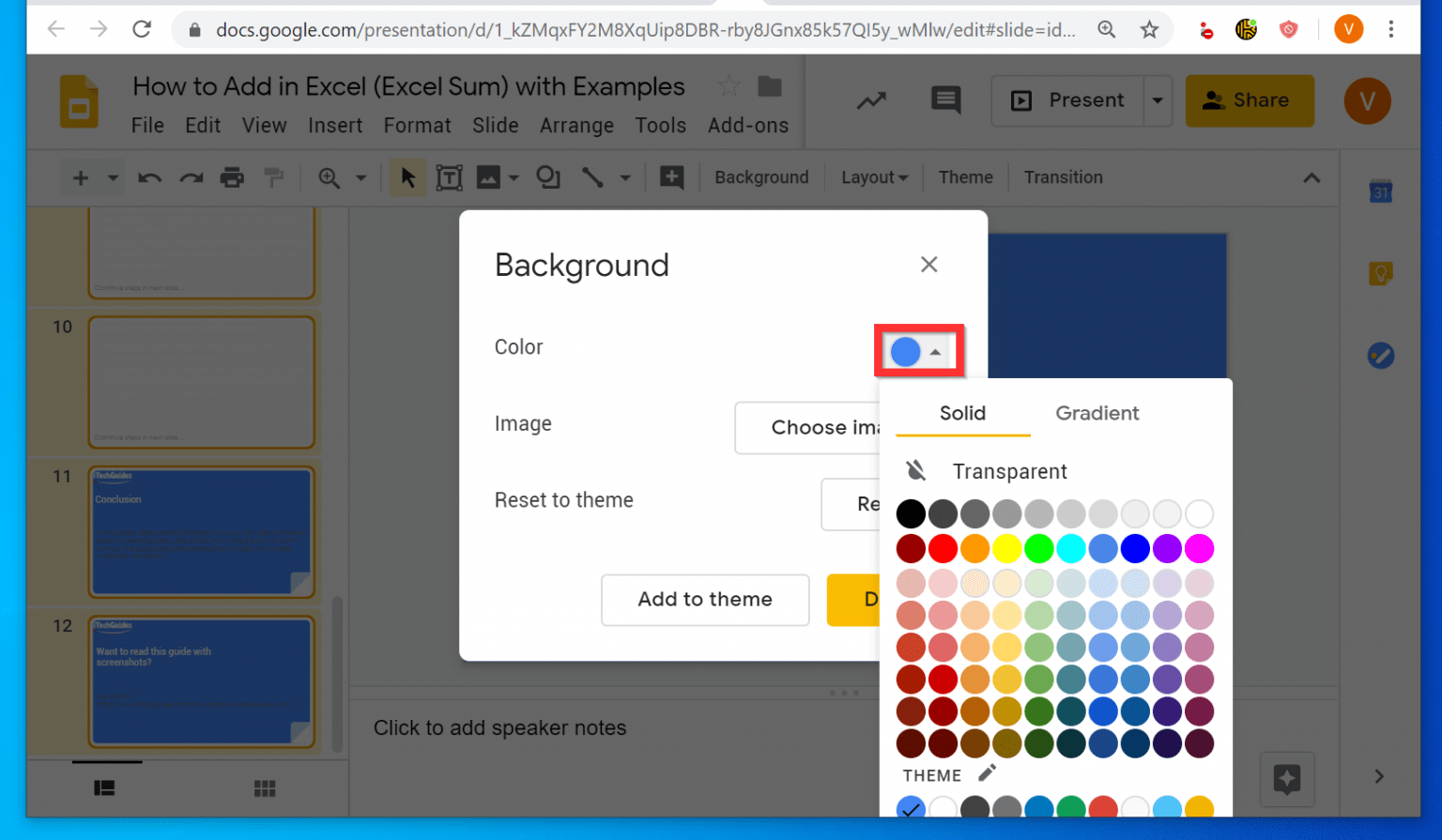
Task: Open the Insert image tool
Action: tap(489, 177)
